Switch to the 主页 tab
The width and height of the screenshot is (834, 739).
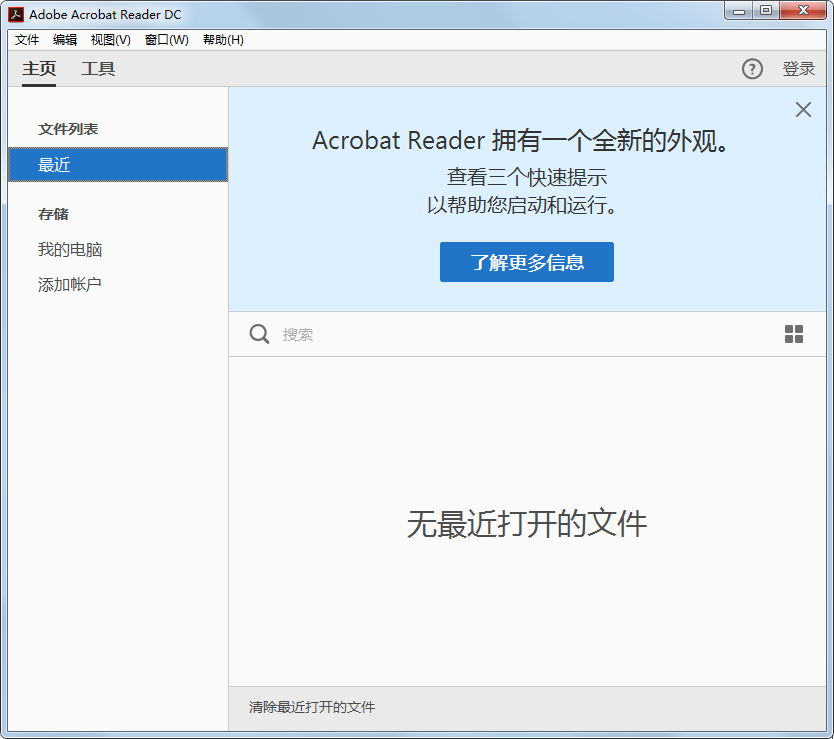pos(39,69)
